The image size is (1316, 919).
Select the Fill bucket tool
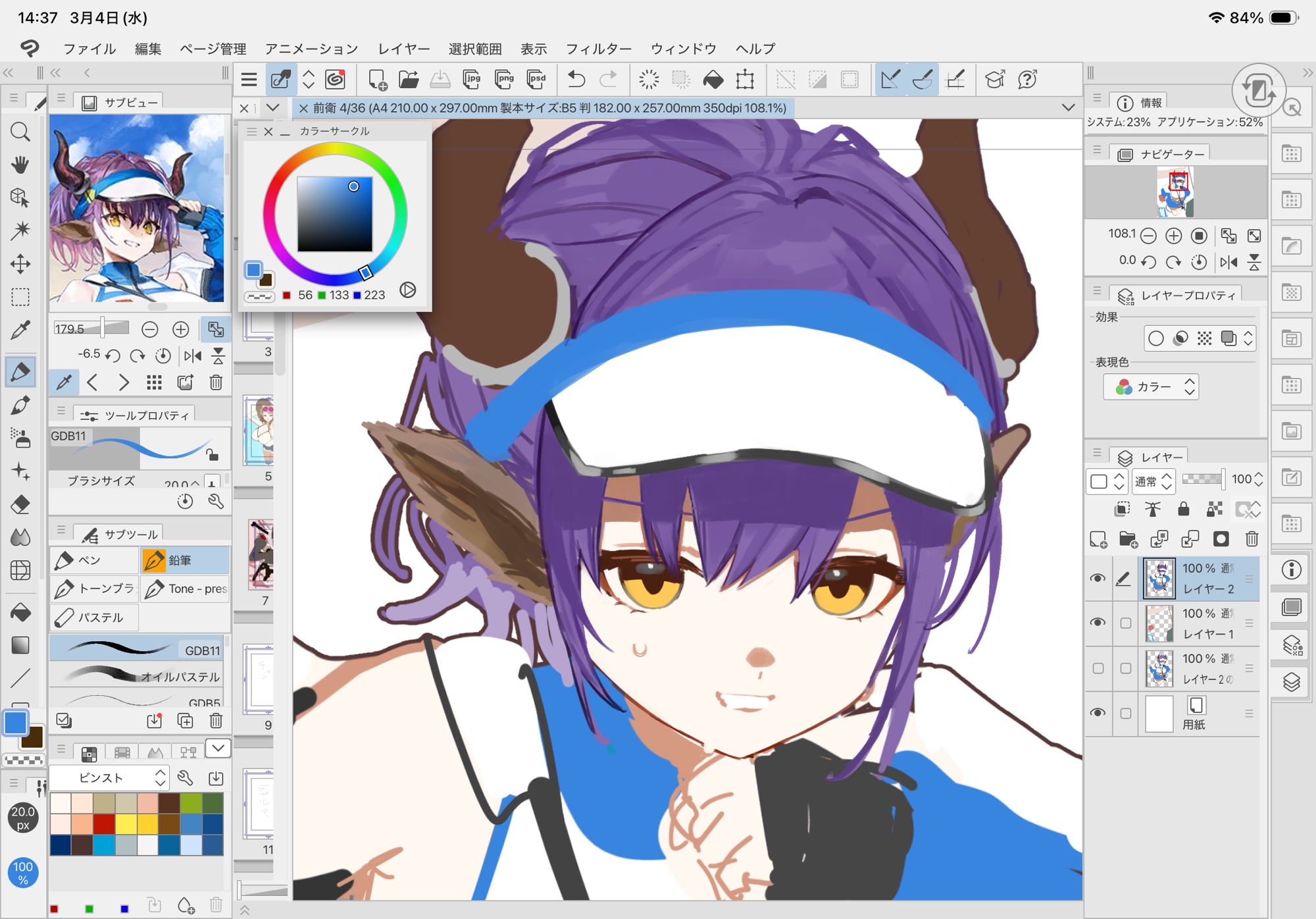click(x=20, y=612)
